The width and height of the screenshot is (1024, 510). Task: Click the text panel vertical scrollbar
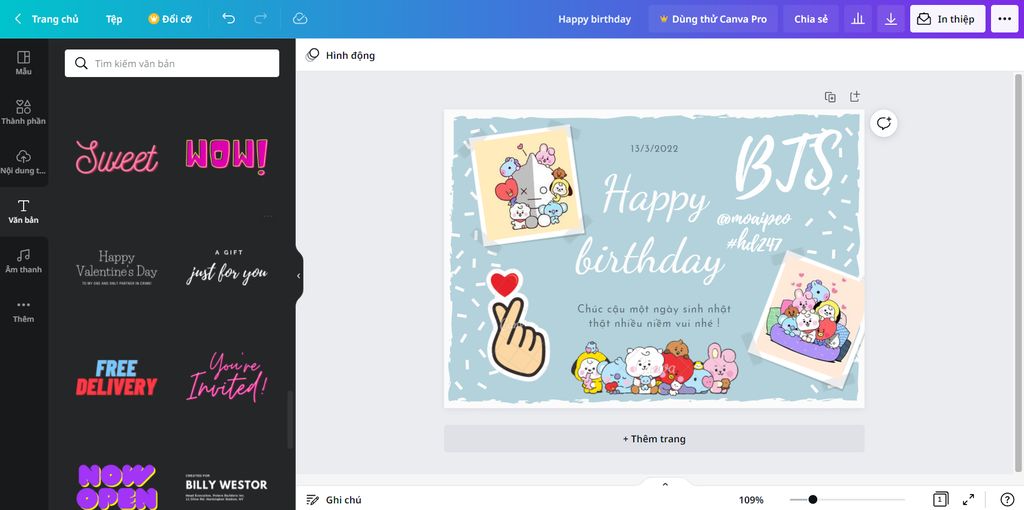tap(290, 418)
